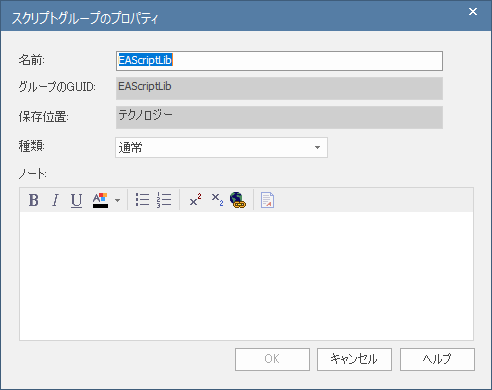Viewport: 492px width, 390px height.
Task: Open help with ヘルプ button
Action: click(x=437, y=359)
